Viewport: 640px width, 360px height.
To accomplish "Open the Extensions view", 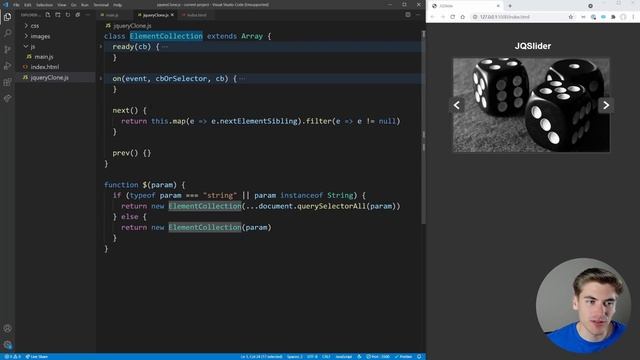I will coord(7,82).
